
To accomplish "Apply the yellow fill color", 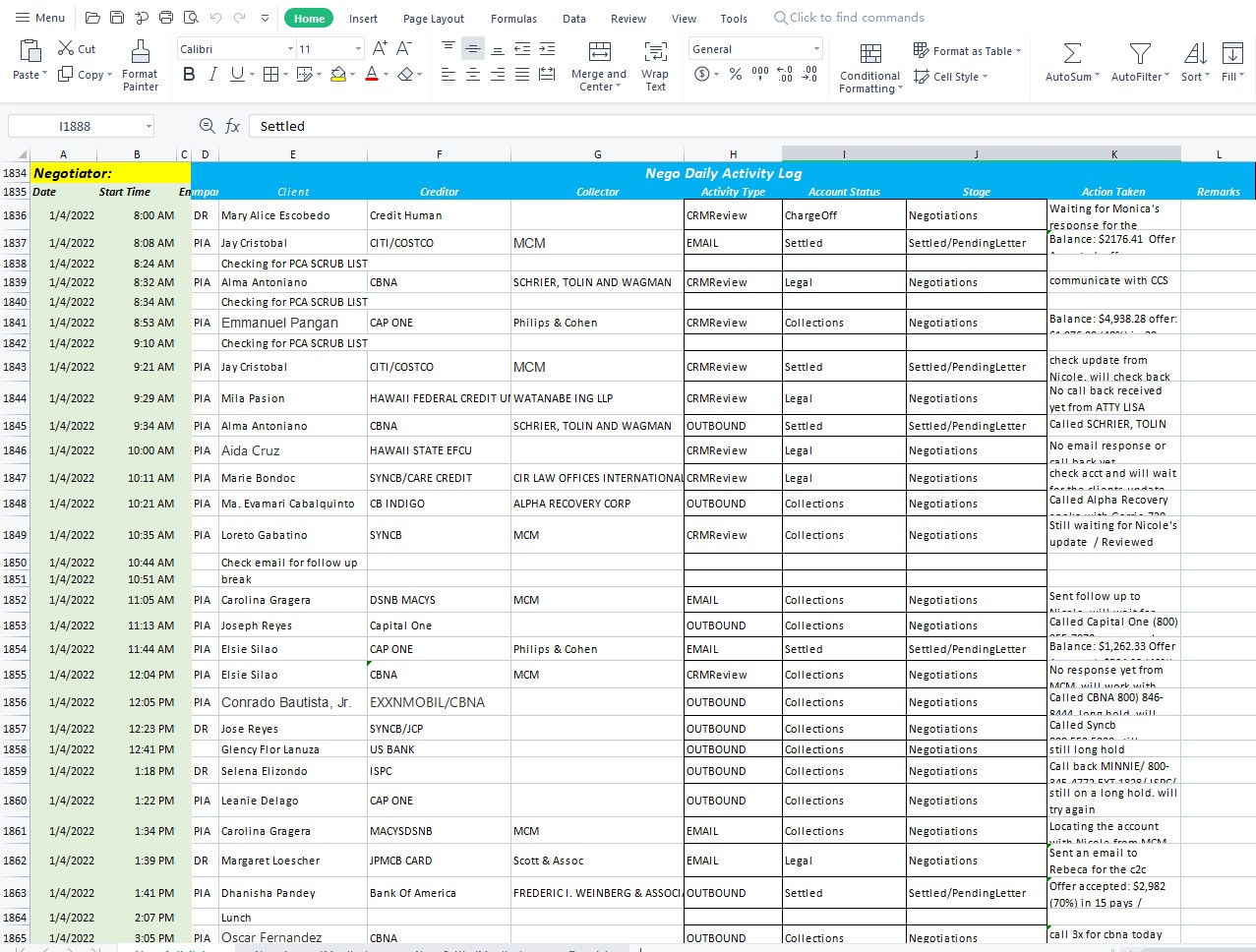I will coord(338,74).
